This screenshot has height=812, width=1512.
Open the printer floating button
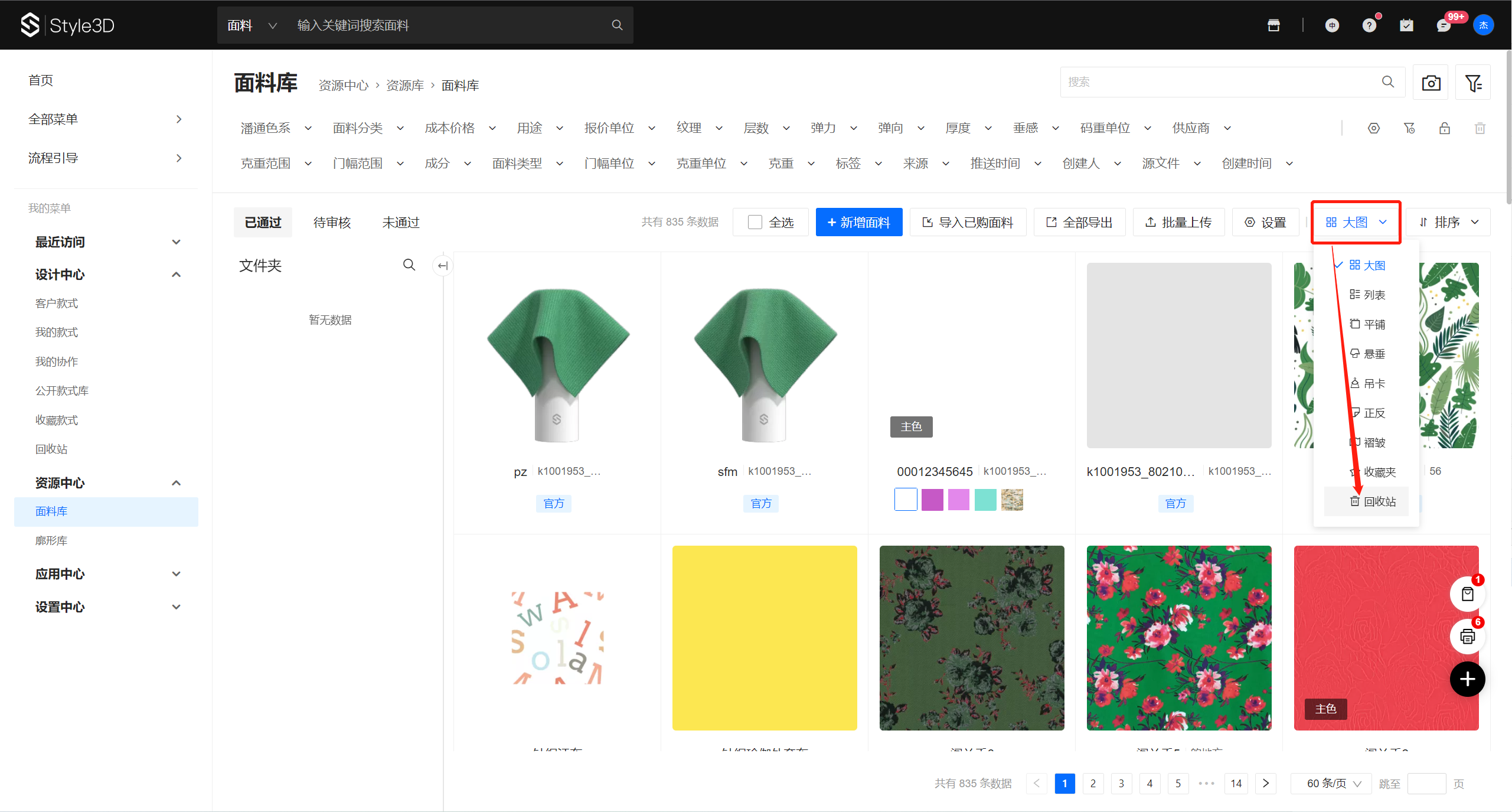click(x=1468, y=637)
